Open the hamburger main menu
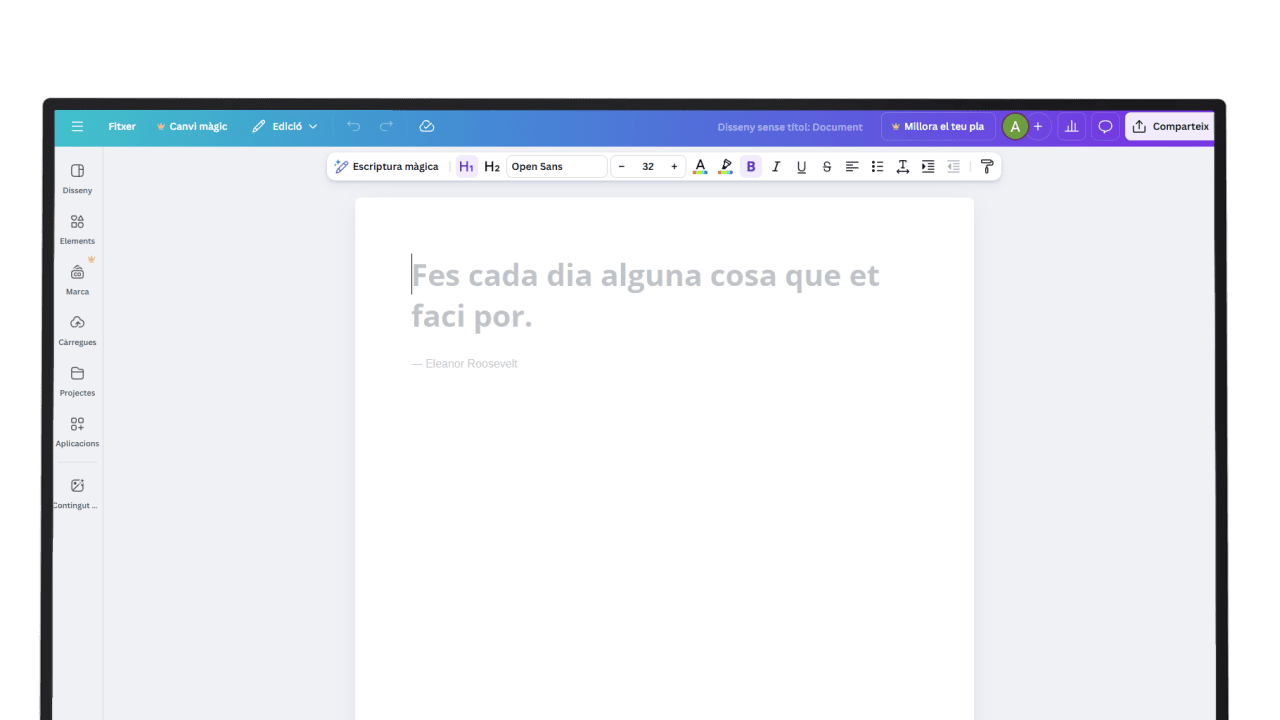The image size is (1280, 720). tap(77, 127)
